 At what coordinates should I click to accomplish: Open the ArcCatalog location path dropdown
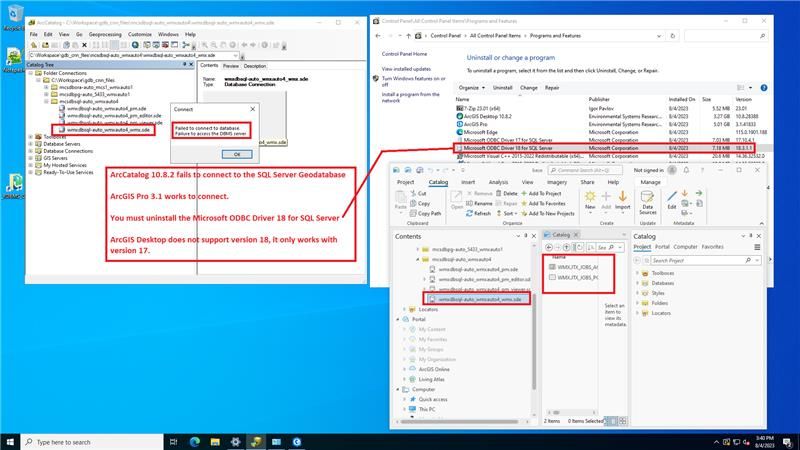point(236,55)
